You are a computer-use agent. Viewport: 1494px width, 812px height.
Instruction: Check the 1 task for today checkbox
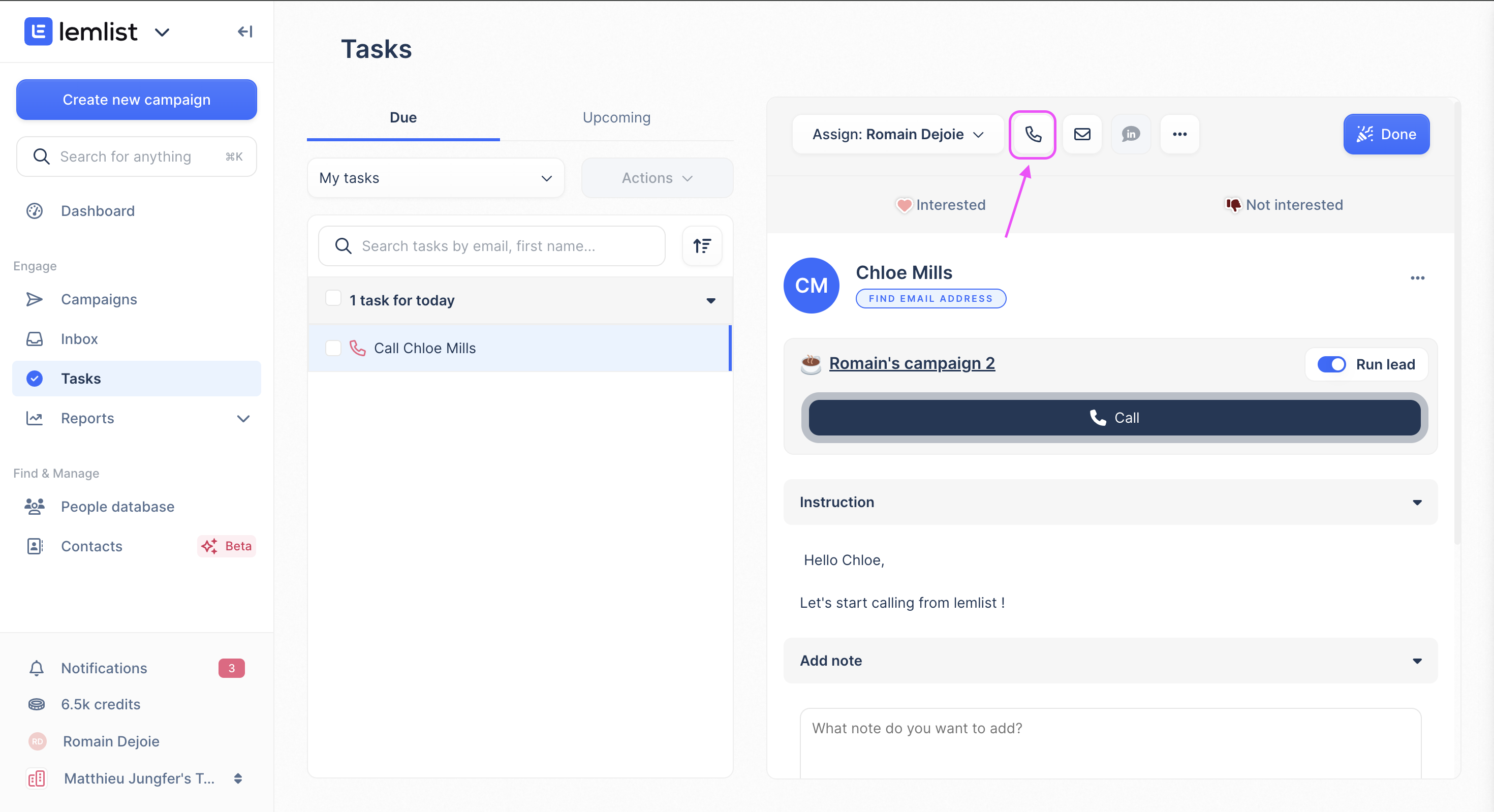333,299
